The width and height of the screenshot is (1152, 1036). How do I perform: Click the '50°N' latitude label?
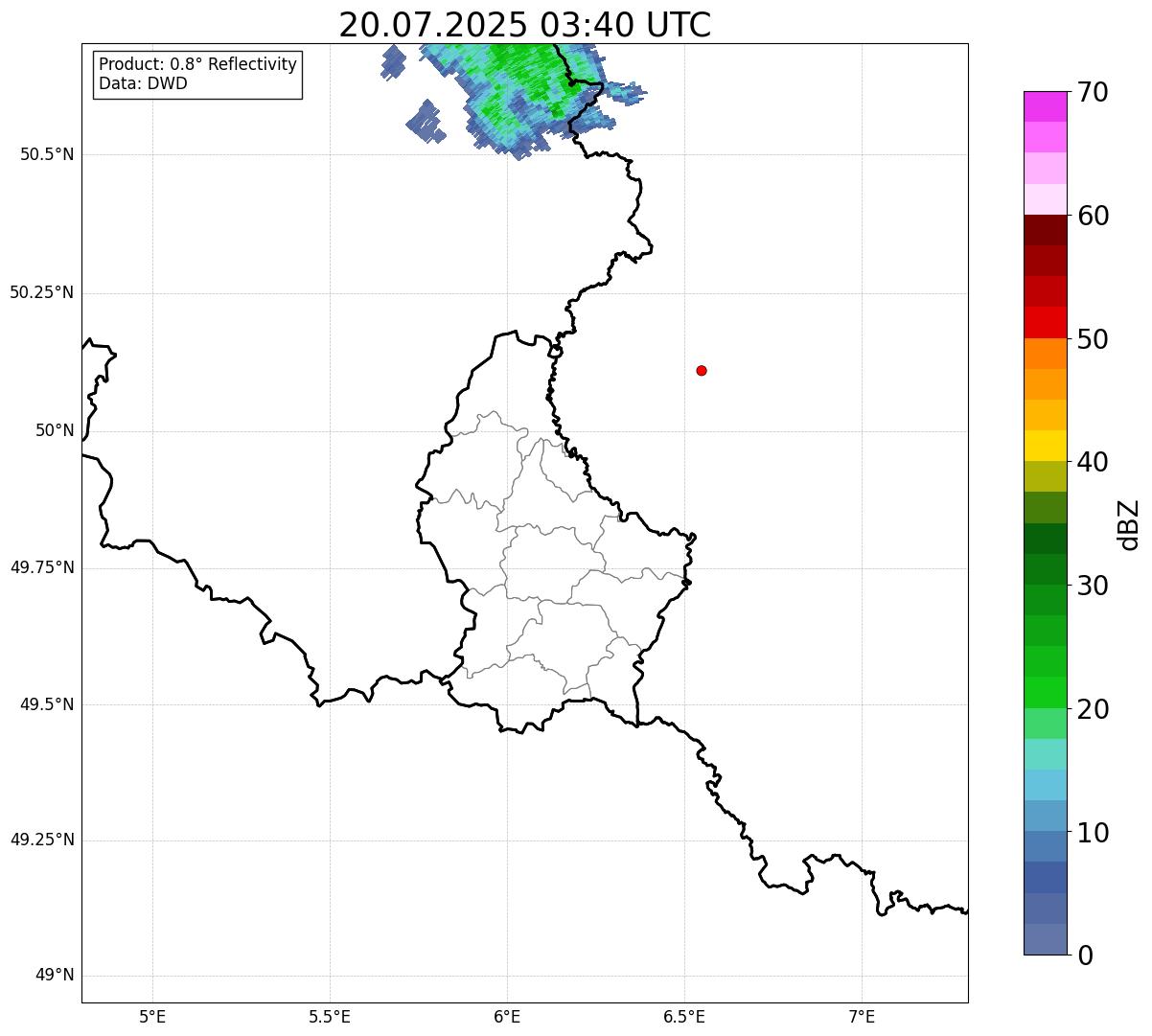pyautogui.click(x=55, y=430)
